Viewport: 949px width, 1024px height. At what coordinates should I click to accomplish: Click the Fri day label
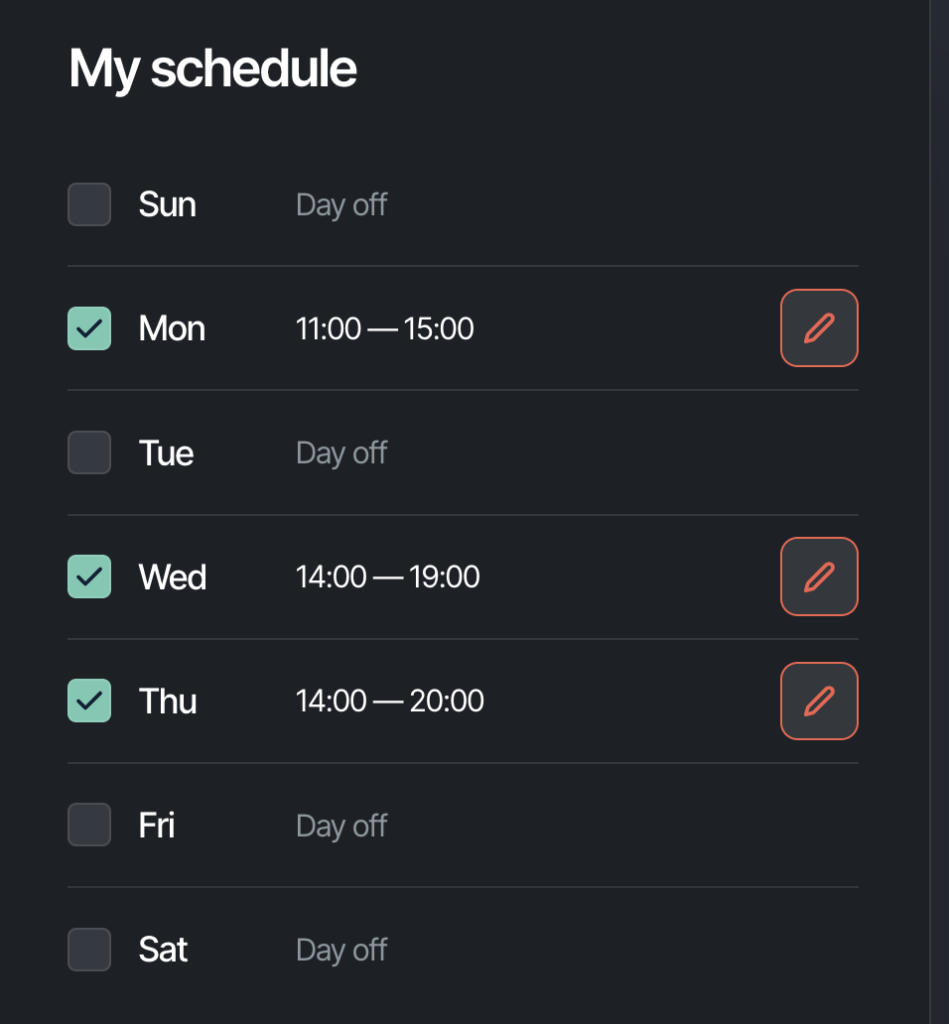157,825
